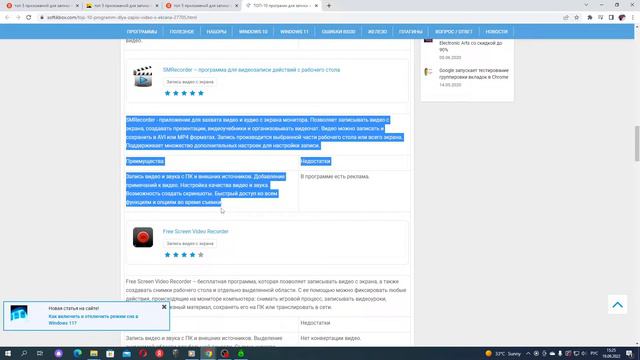The height and width of the screenshot is (360, 640).
Task: Click the green app icon on taskbar
Action: 241,353
